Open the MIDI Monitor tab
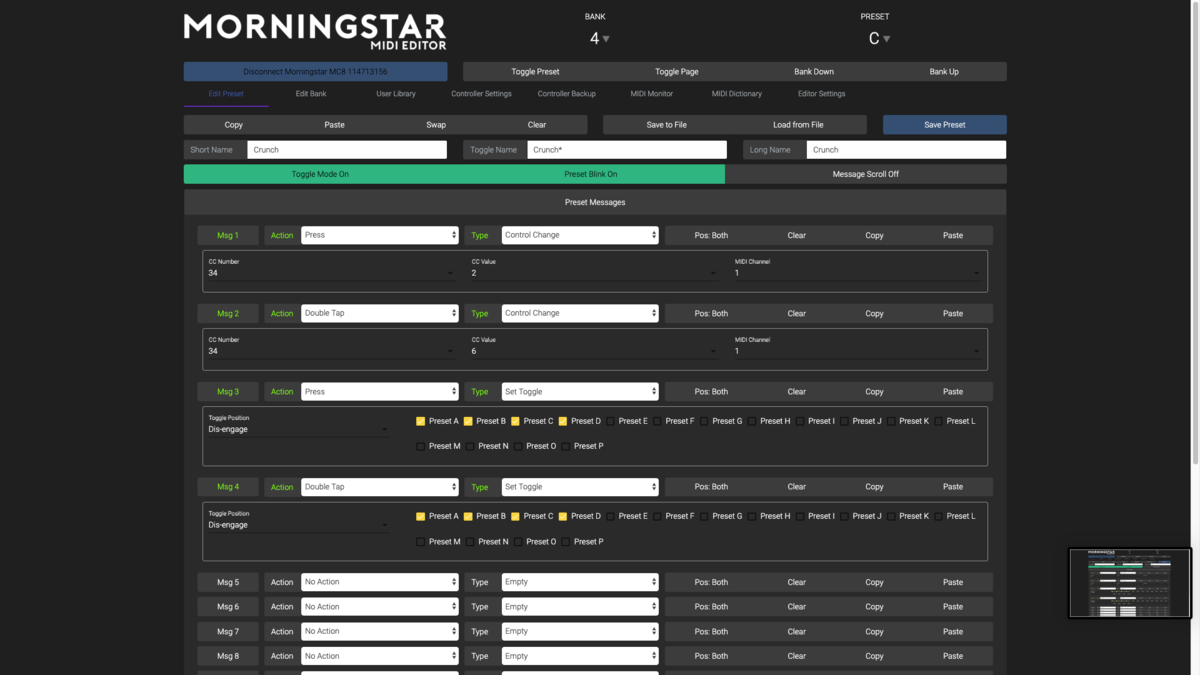Viewport: 1200px width, 675px height. pos(651,94)
